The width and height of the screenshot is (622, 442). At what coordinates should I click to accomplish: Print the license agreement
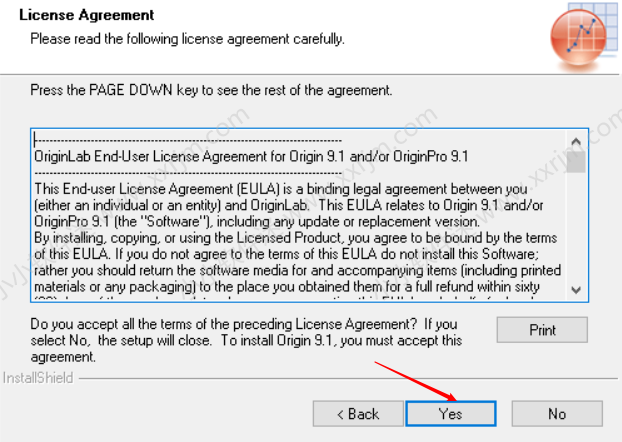point(542,330)
